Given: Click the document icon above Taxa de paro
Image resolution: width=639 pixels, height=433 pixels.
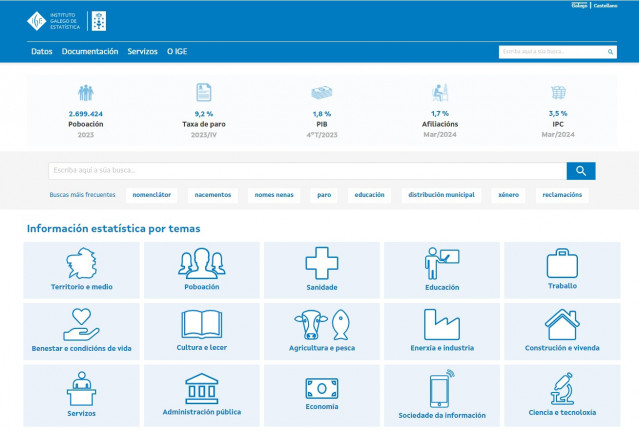Looking at the screenshot, I should [x=204, y=92].
